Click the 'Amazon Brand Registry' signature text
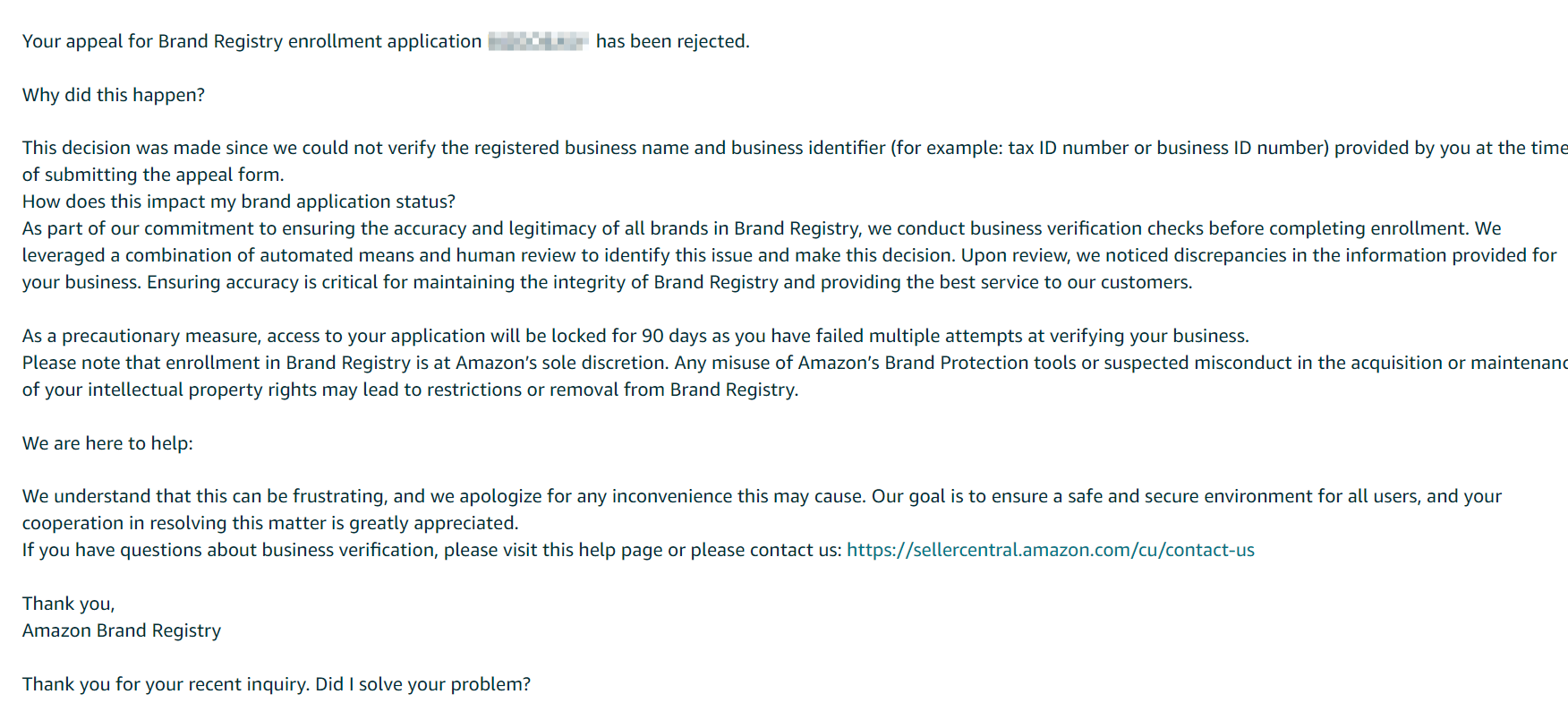Image resolution: width=1568 pixels, height=720 pixels. click(x=122, y=630)
